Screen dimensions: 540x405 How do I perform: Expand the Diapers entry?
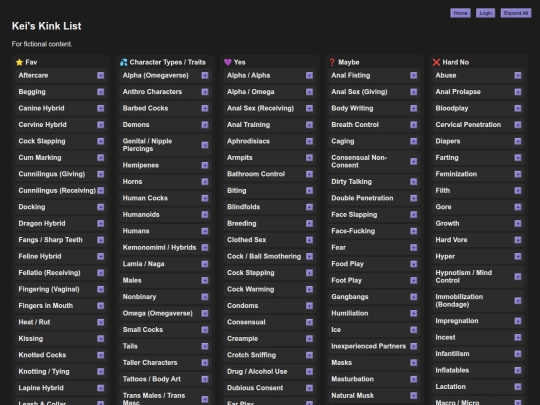coord(518,141)
